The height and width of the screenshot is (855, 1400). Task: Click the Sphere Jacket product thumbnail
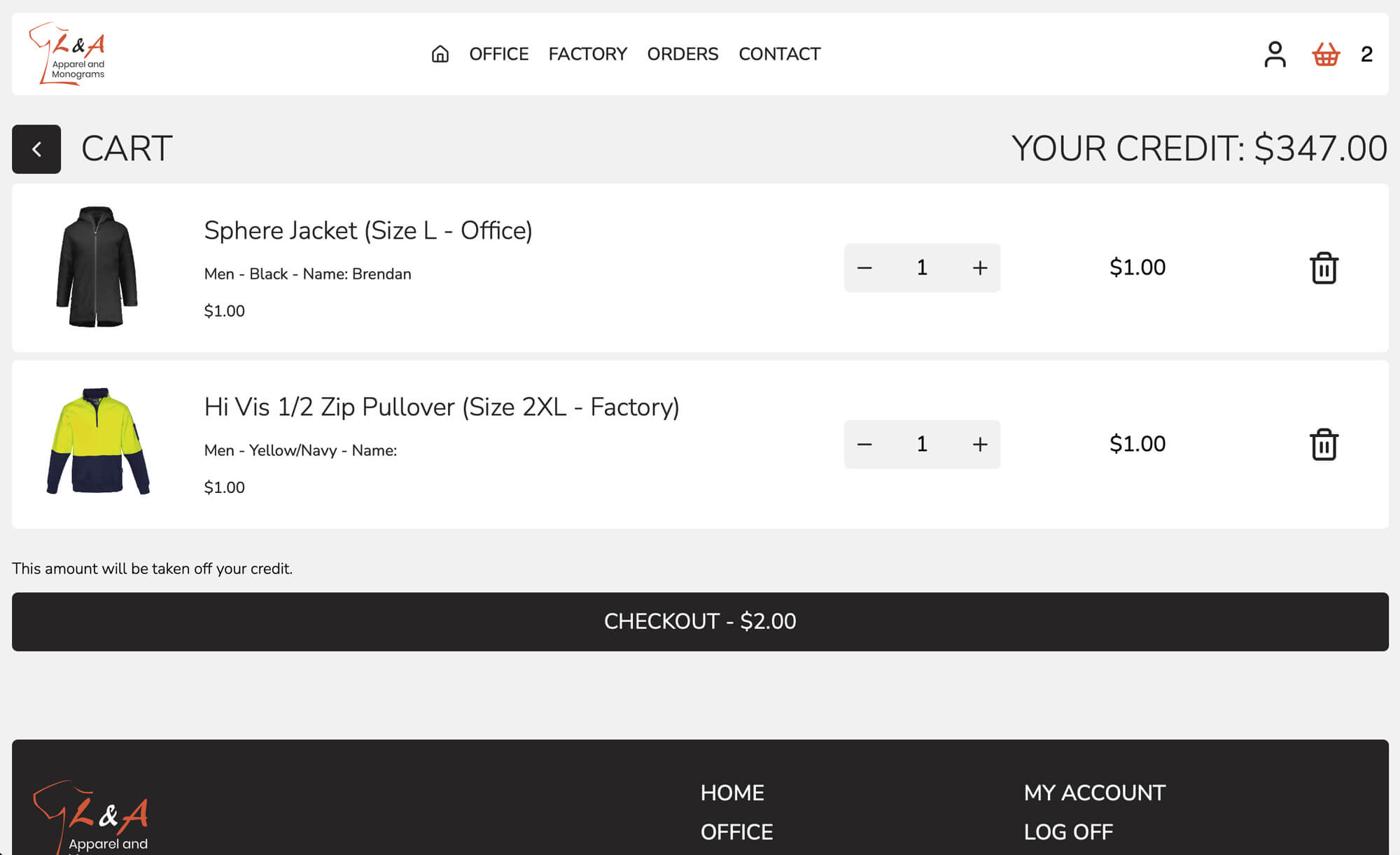pyautogui.click(x=97, y=267)
